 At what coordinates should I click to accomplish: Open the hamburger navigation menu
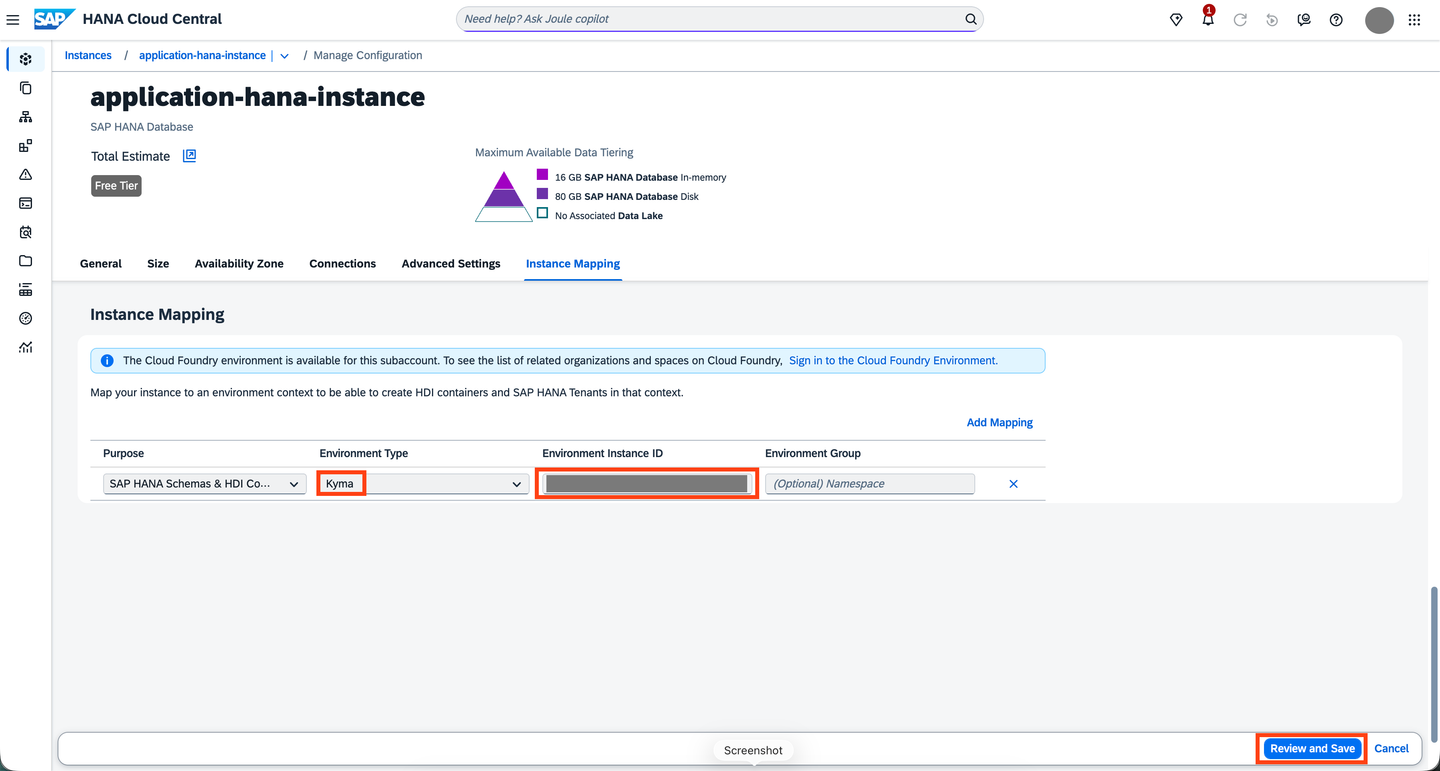point(13,19)
